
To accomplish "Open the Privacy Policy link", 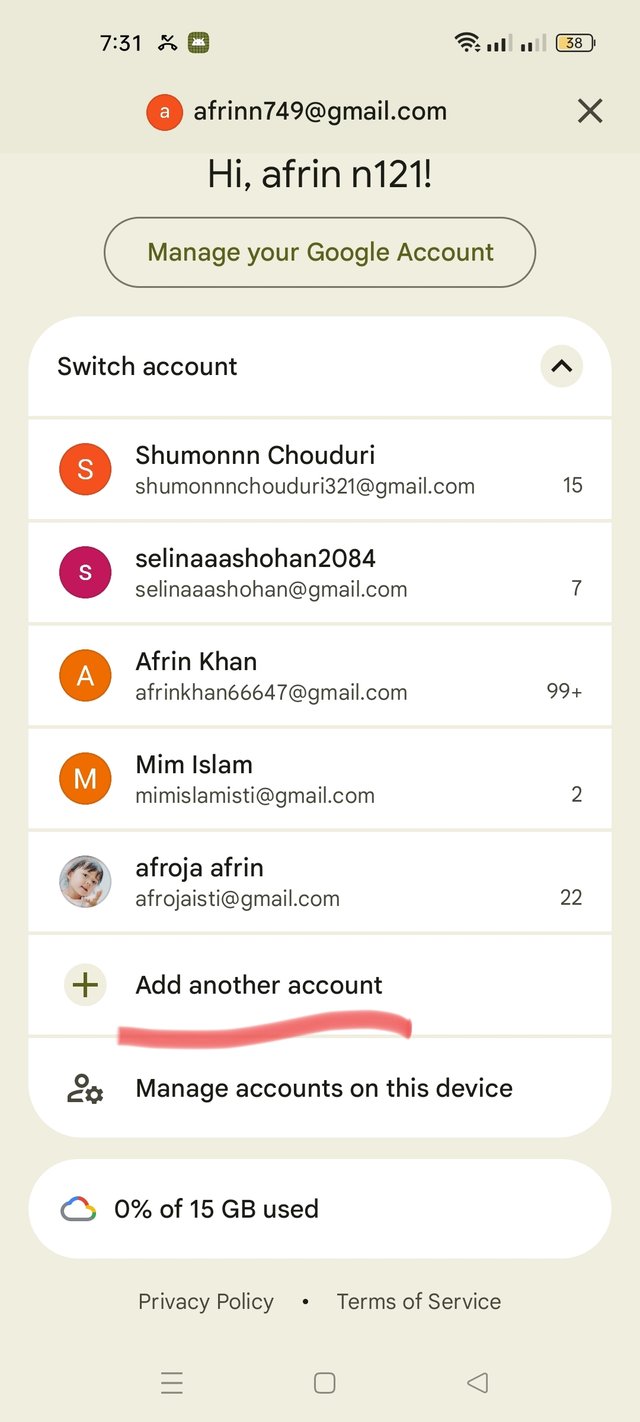I will click(x=206, y=1301).
